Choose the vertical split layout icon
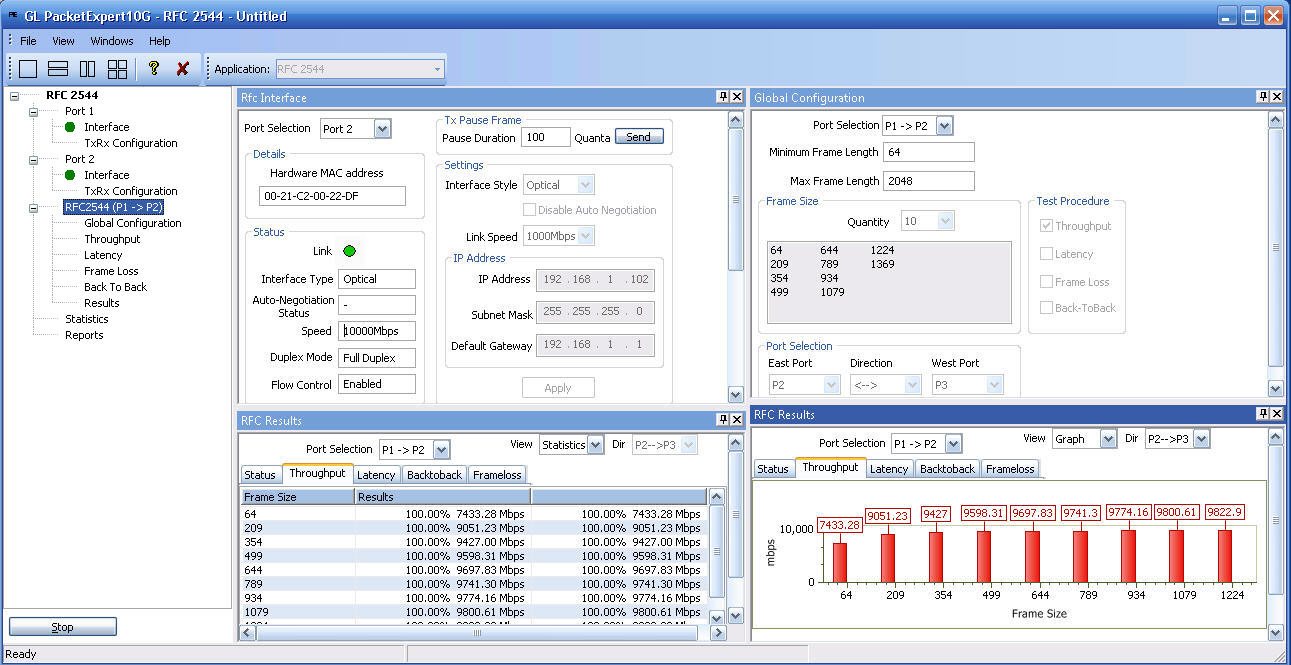Screen dimensions: 1291x665 (88, 69)
